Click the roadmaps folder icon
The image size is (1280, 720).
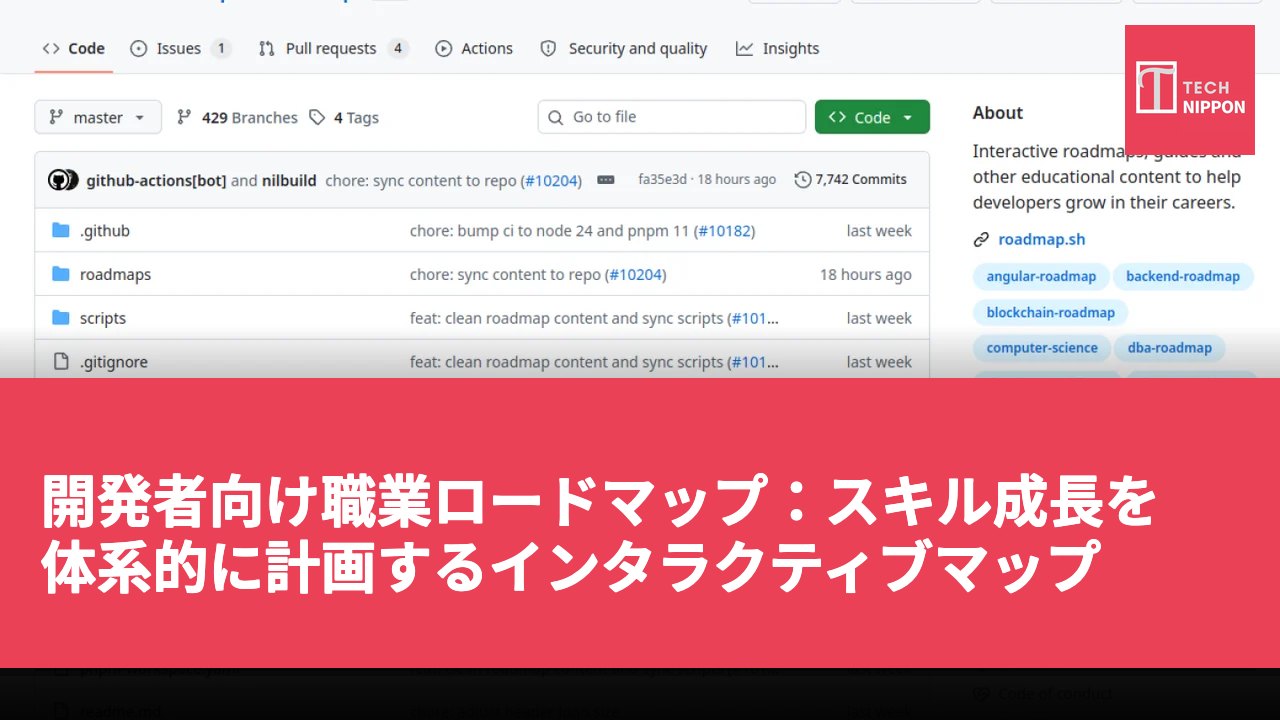[61, 275]
